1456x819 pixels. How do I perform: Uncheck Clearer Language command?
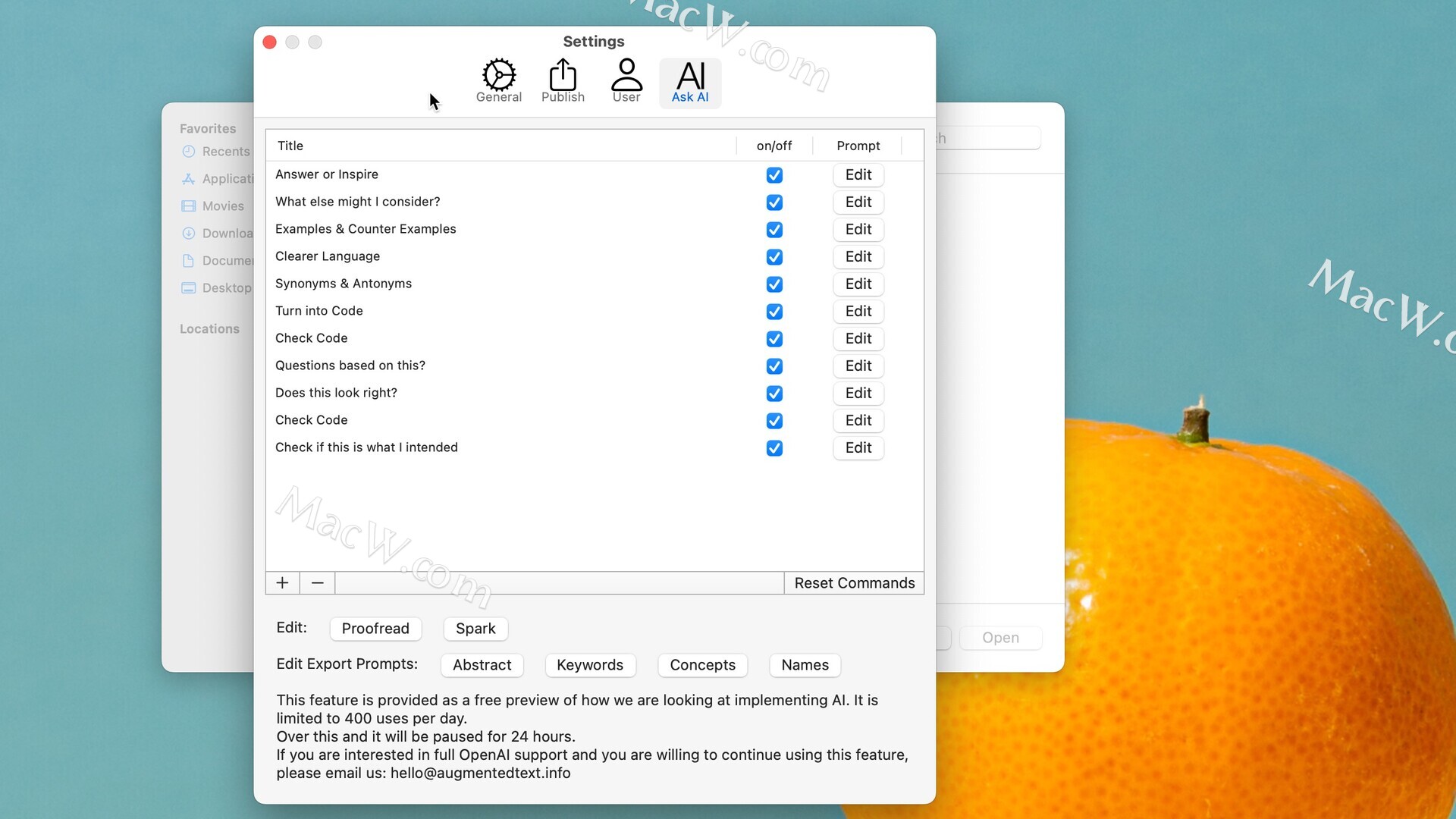click(x=774, y=257)
